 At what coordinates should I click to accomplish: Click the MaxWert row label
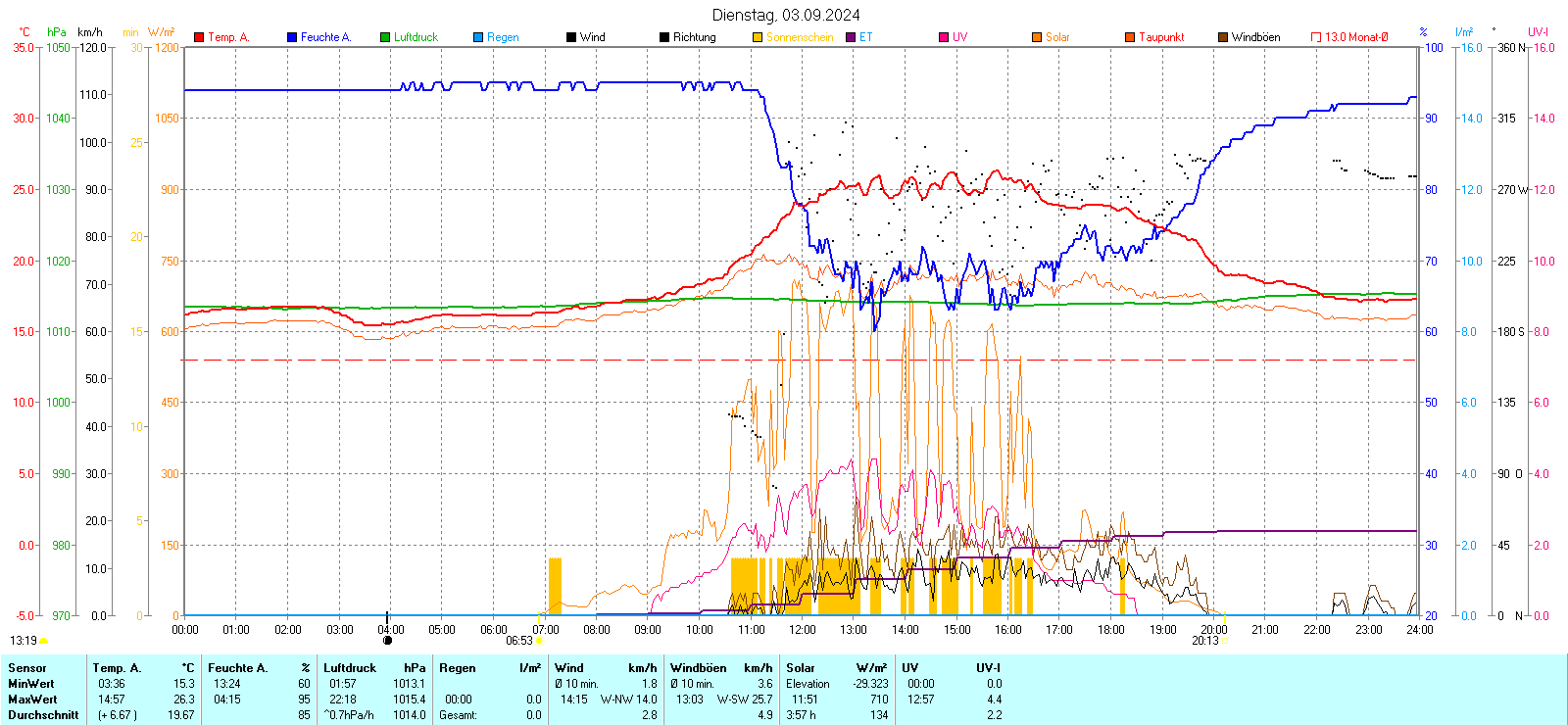click(x=32, y=700)
